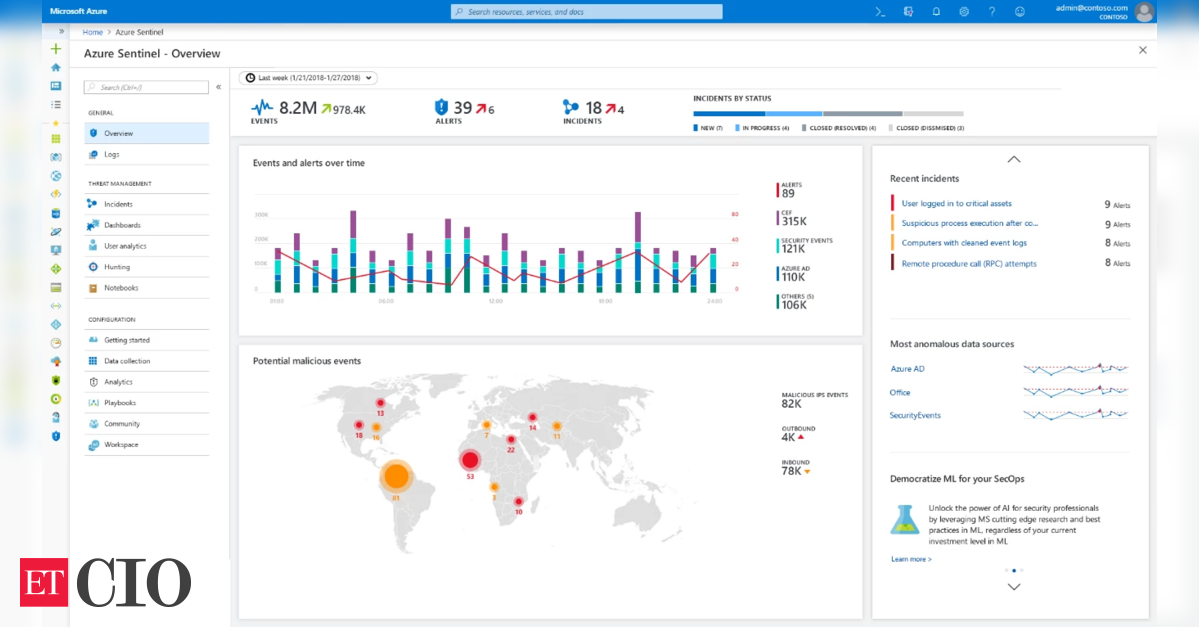Click the blue New incidents status bar
Viewport: 1199px width, 627px height.
coord(729,114)
